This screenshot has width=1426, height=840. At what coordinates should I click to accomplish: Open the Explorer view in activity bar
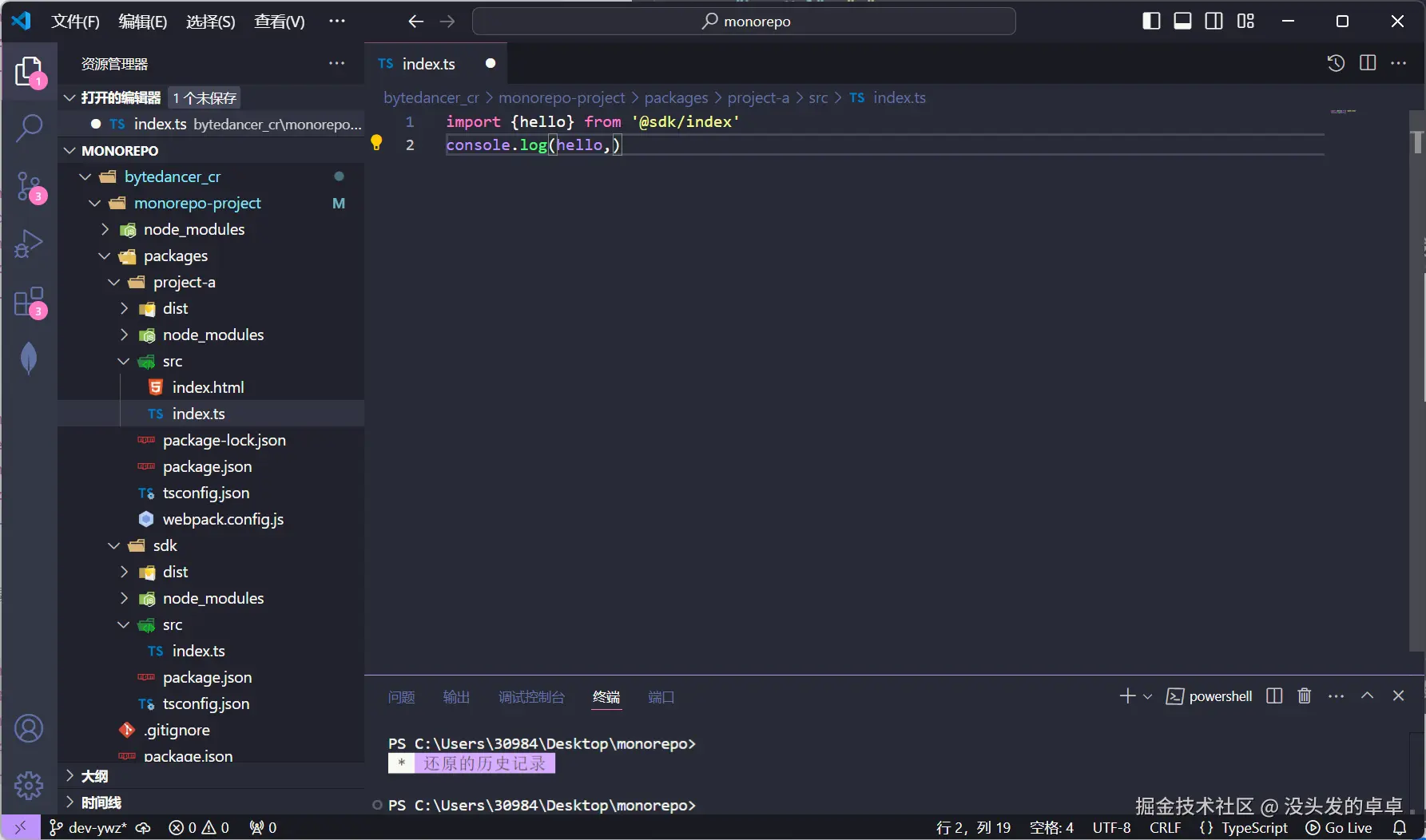tap(29, 72)
